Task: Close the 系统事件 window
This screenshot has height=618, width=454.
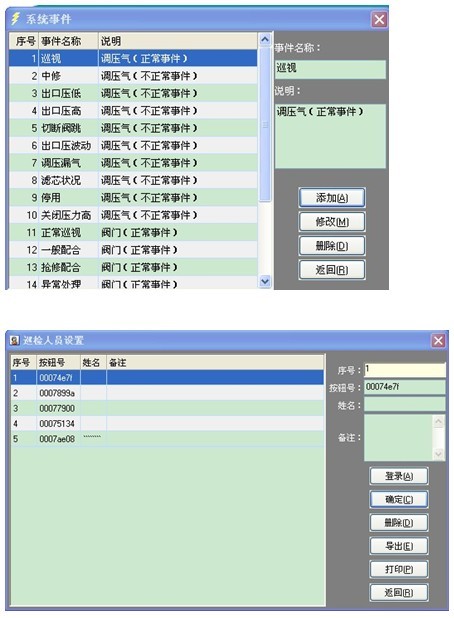Action: point(379,19)
